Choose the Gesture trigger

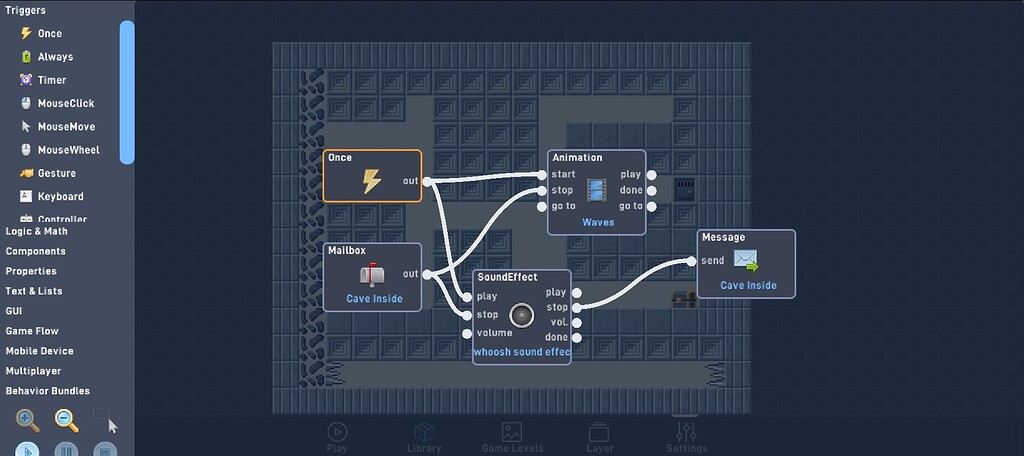[x=48, y=173]
